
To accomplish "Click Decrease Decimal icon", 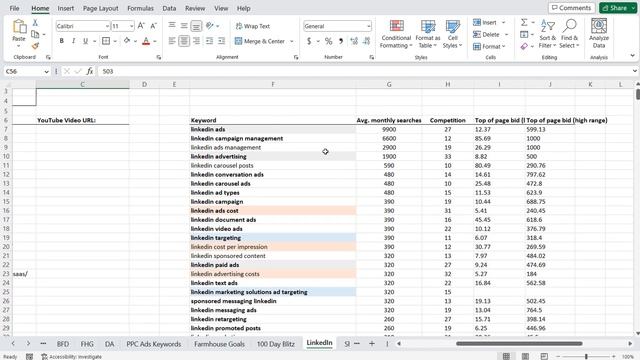I will tap(366, 41).
